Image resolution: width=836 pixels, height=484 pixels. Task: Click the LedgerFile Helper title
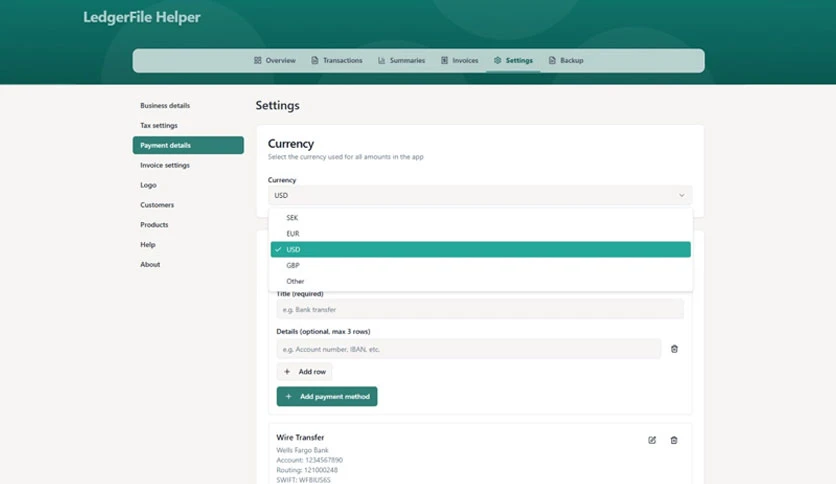coord(142,17)
